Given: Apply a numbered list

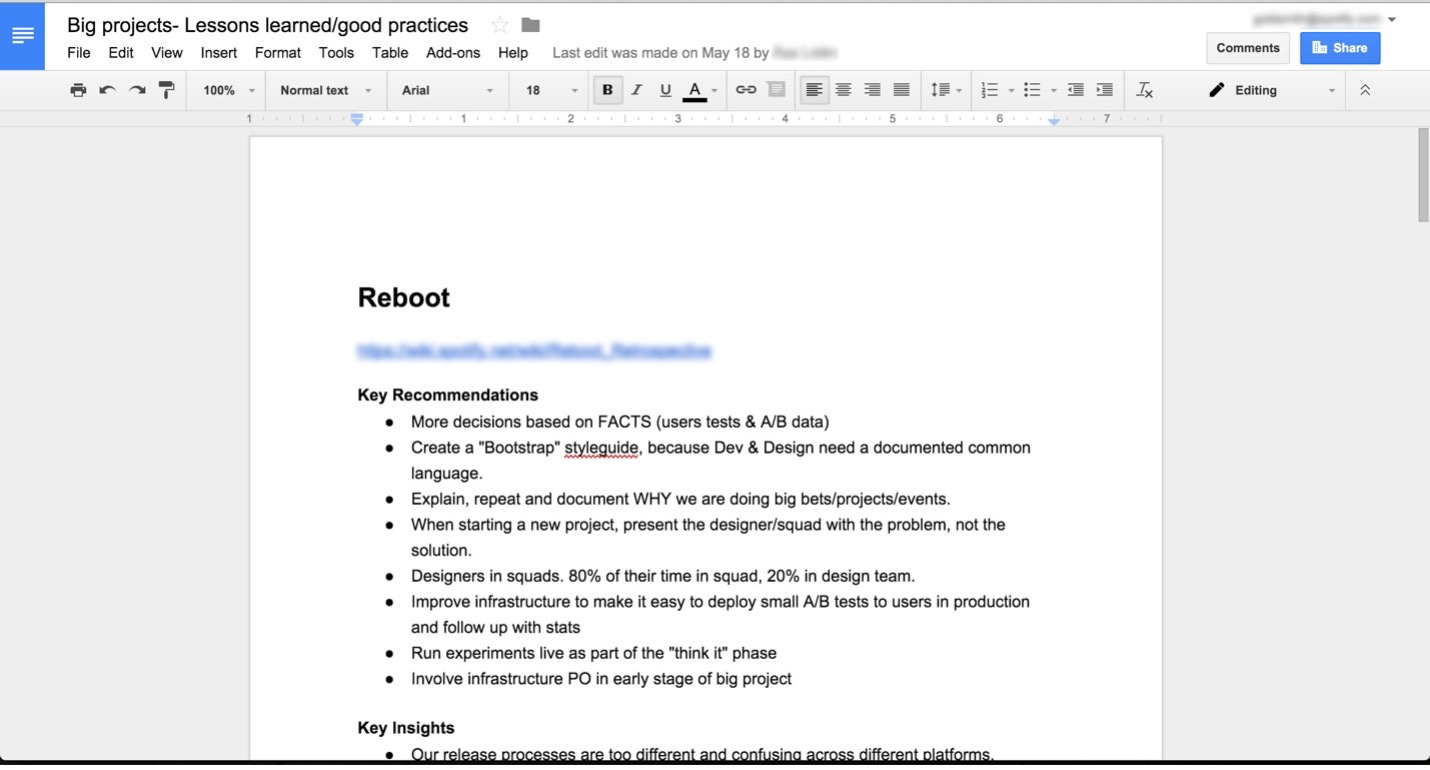Looking at the screenshot, I should [x=990, y=90].
